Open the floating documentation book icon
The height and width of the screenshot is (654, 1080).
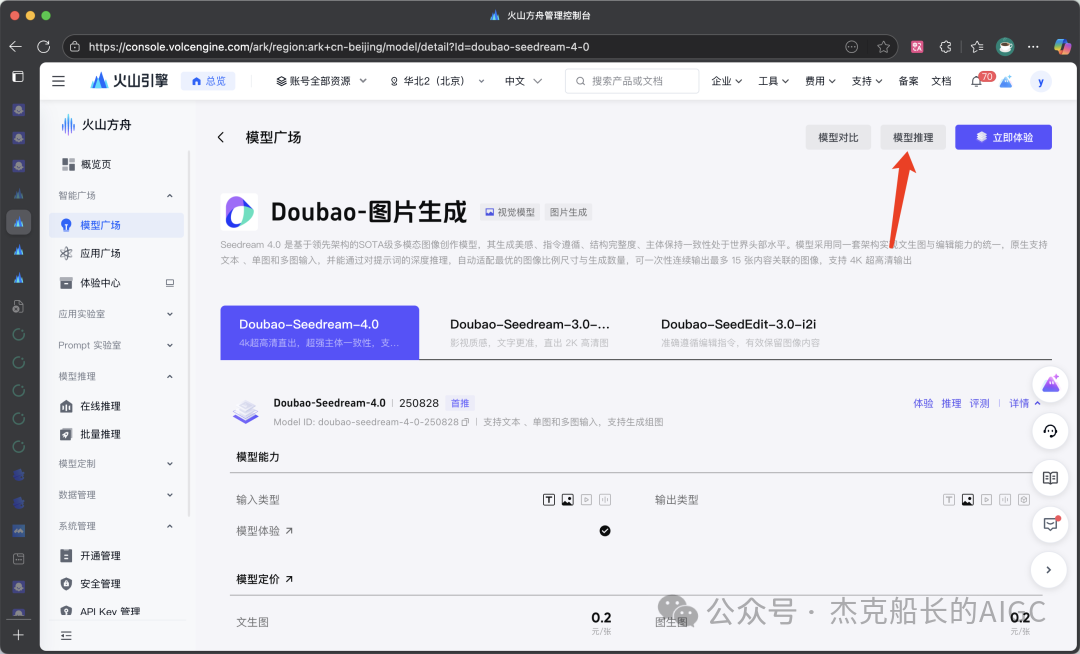coord(1050,478)
